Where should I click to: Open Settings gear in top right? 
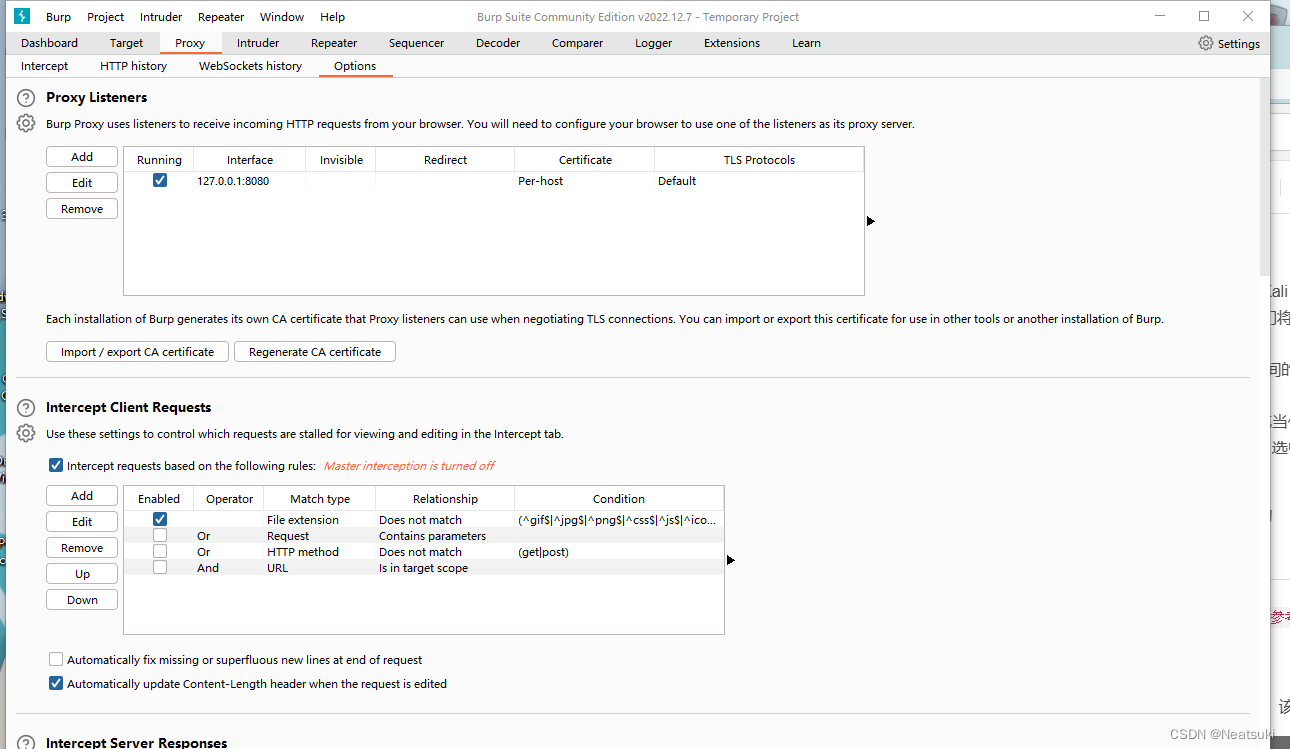tap(1229, 43)
